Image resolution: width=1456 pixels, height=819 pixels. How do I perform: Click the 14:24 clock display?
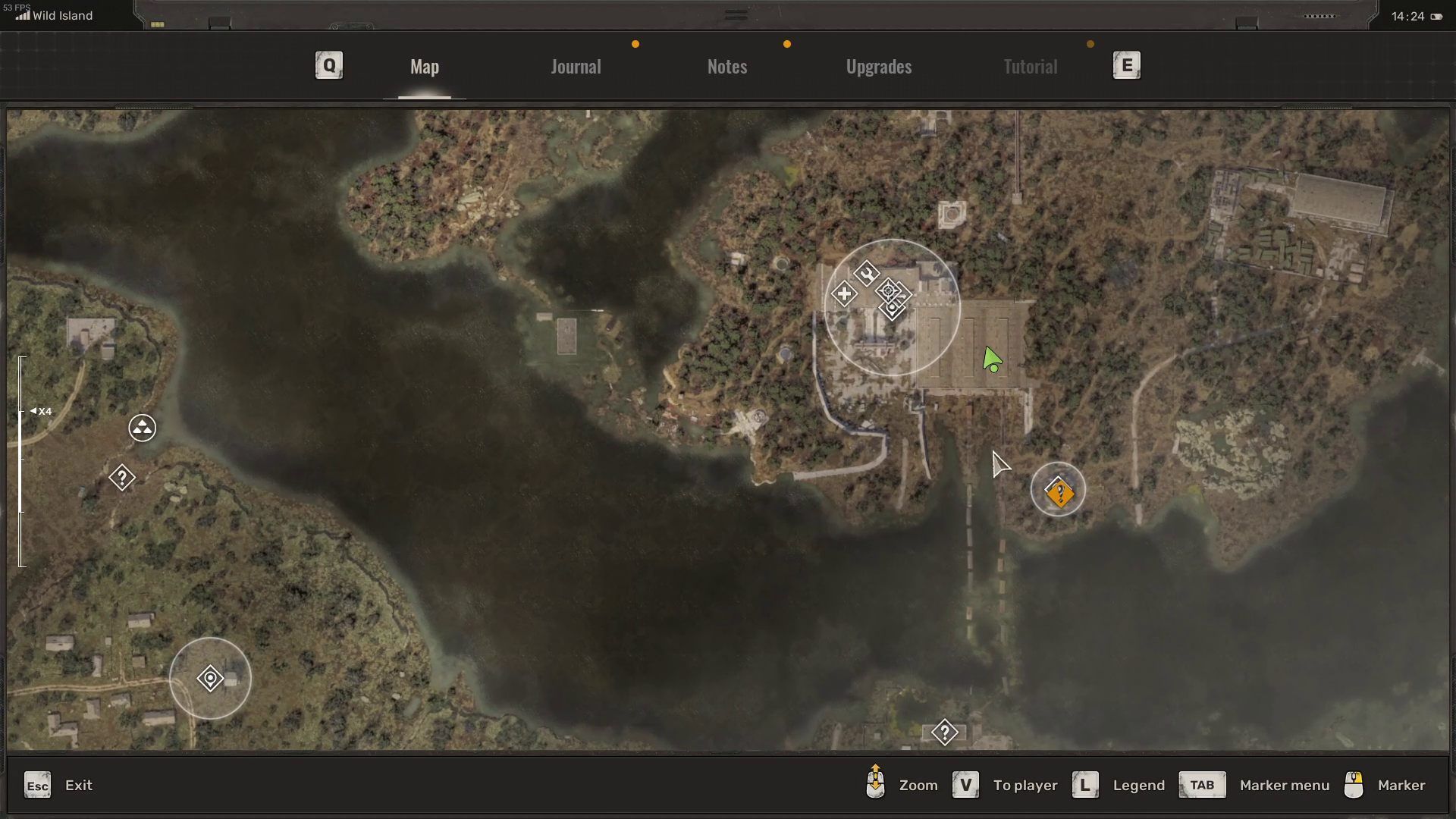[x=1407, y=16]
